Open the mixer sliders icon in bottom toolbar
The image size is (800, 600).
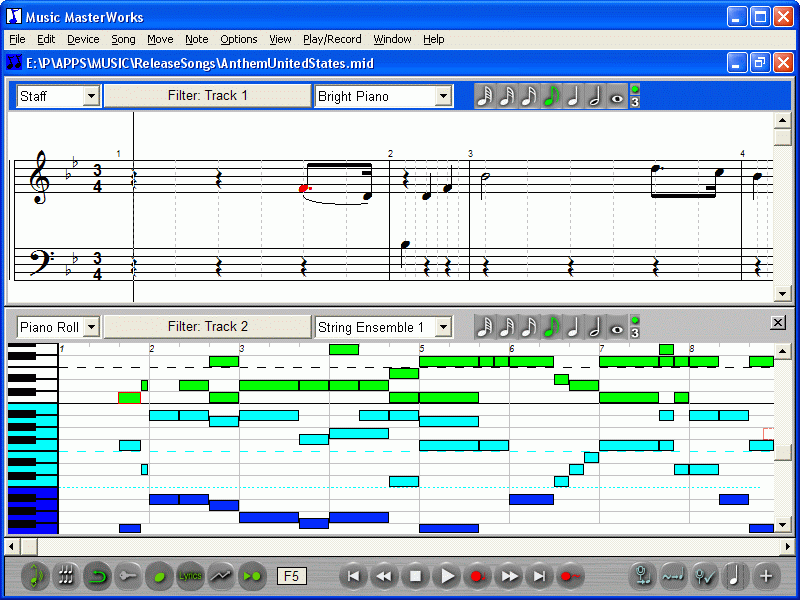tap(66, 577)
